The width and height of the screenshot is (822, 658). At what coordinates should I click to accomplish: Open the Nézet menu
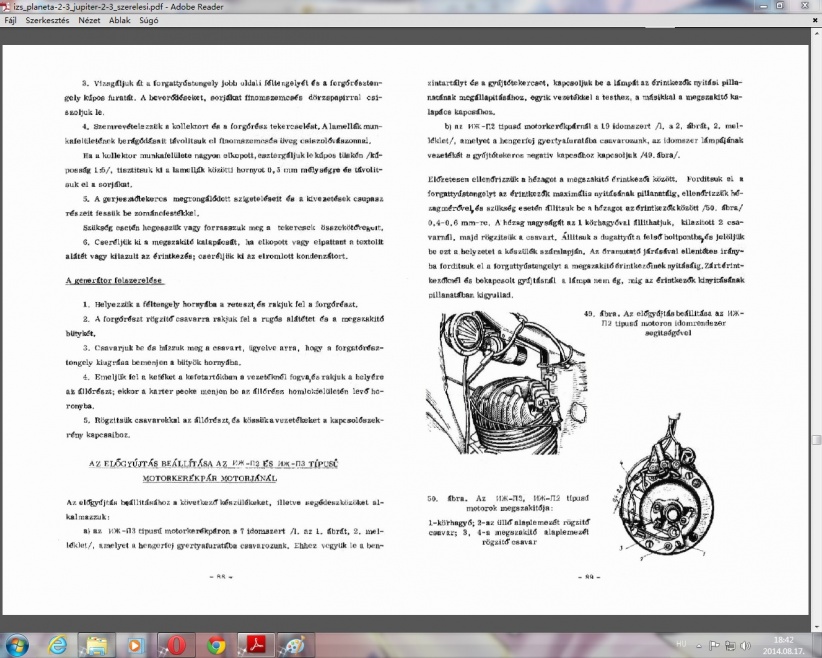point(88,20)
